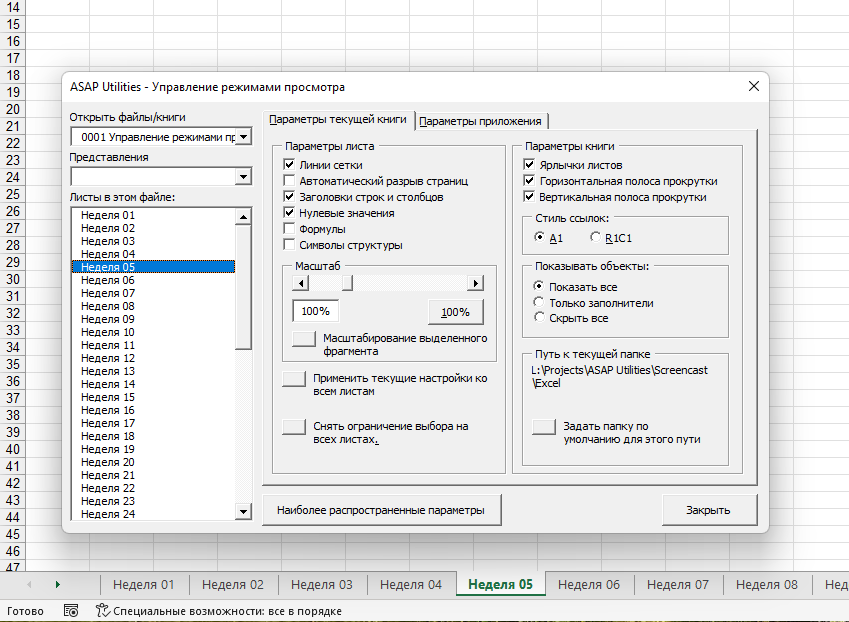
Task: Click Снять ограничение выбора button
Action: (x=294, y=427)
